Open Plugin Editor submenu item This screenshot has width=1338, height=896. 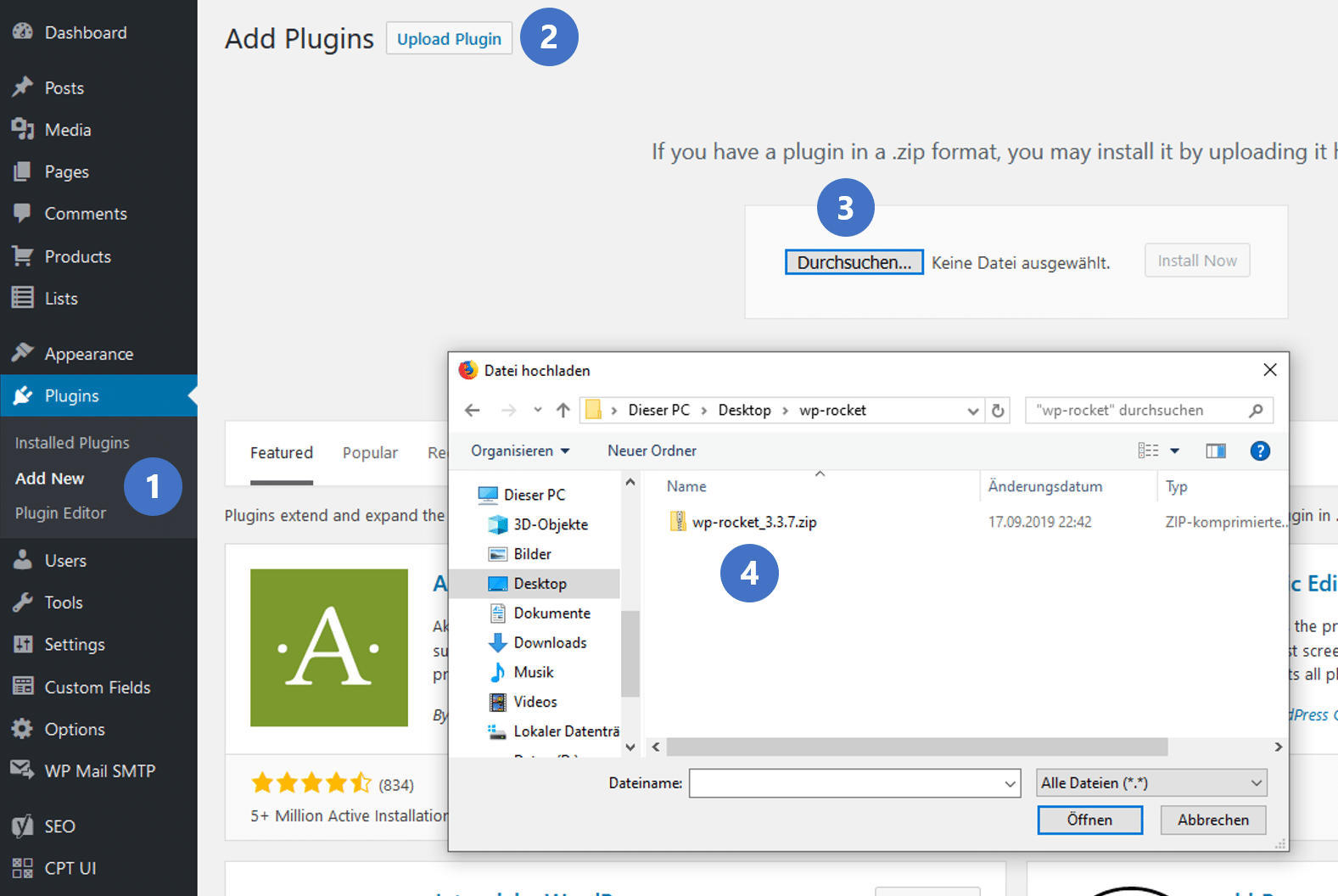pyautogui.click(x=60, y=512)
